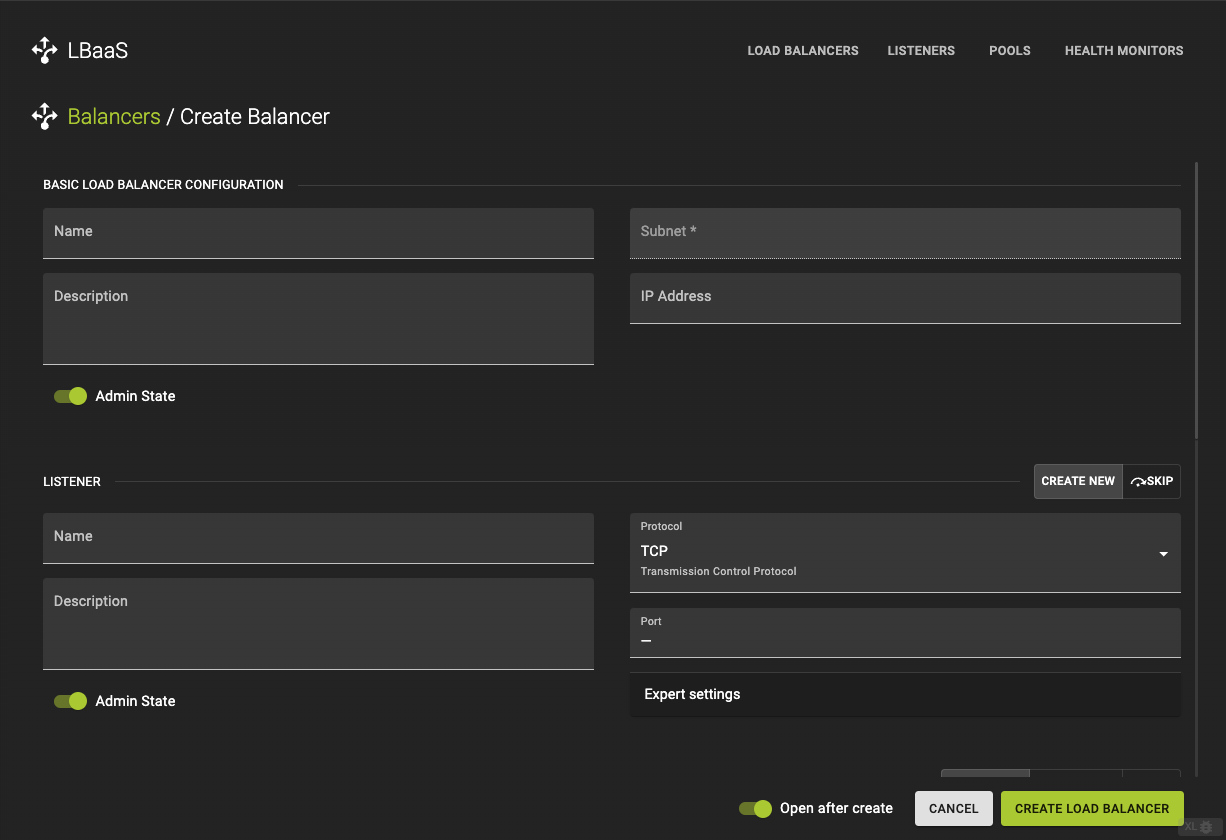Open the Load Balancers menu
The height and width of the screenshot is (840, 1226).
click(803, 51)
